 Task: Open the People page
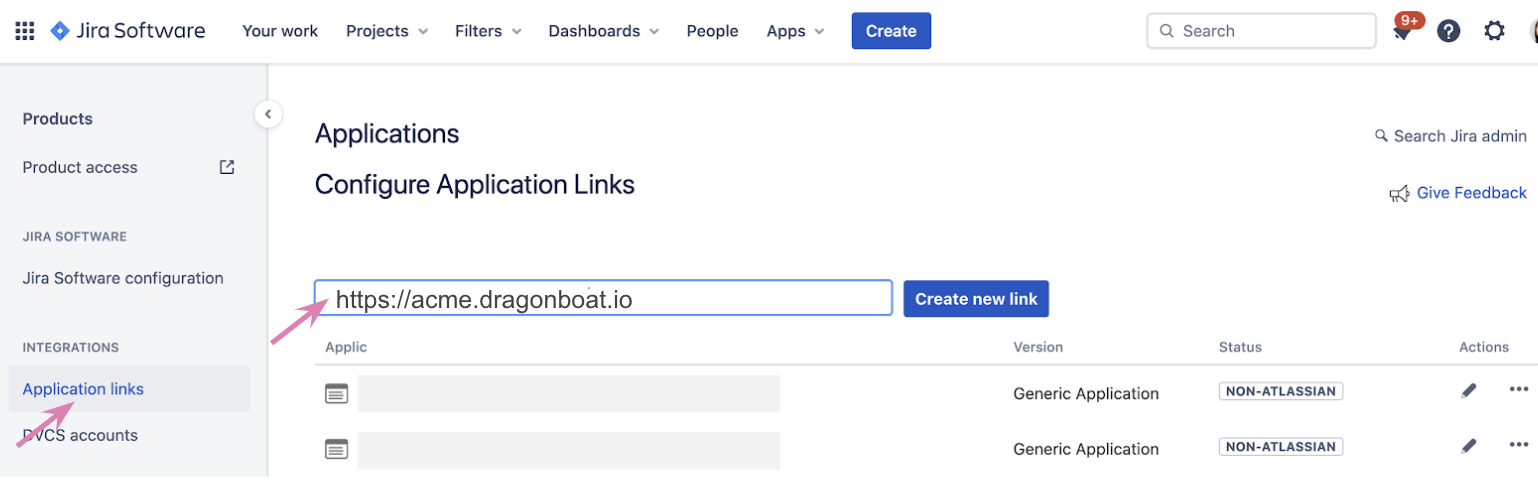(x=712, y=31)
